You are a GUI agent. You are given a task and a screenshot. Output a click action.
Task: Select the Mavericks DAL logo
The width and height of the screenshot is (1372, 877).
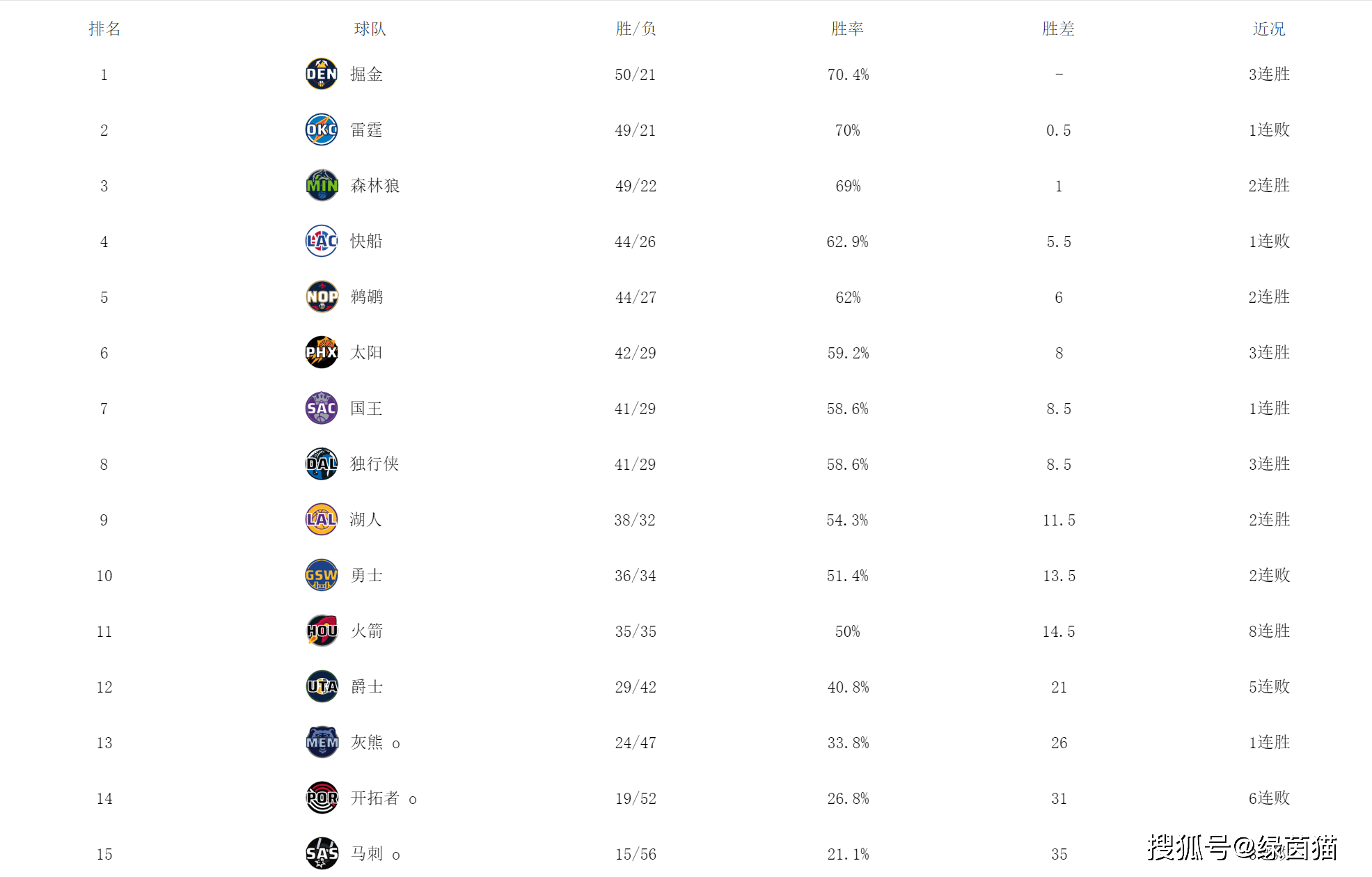[x=322, y=464]
